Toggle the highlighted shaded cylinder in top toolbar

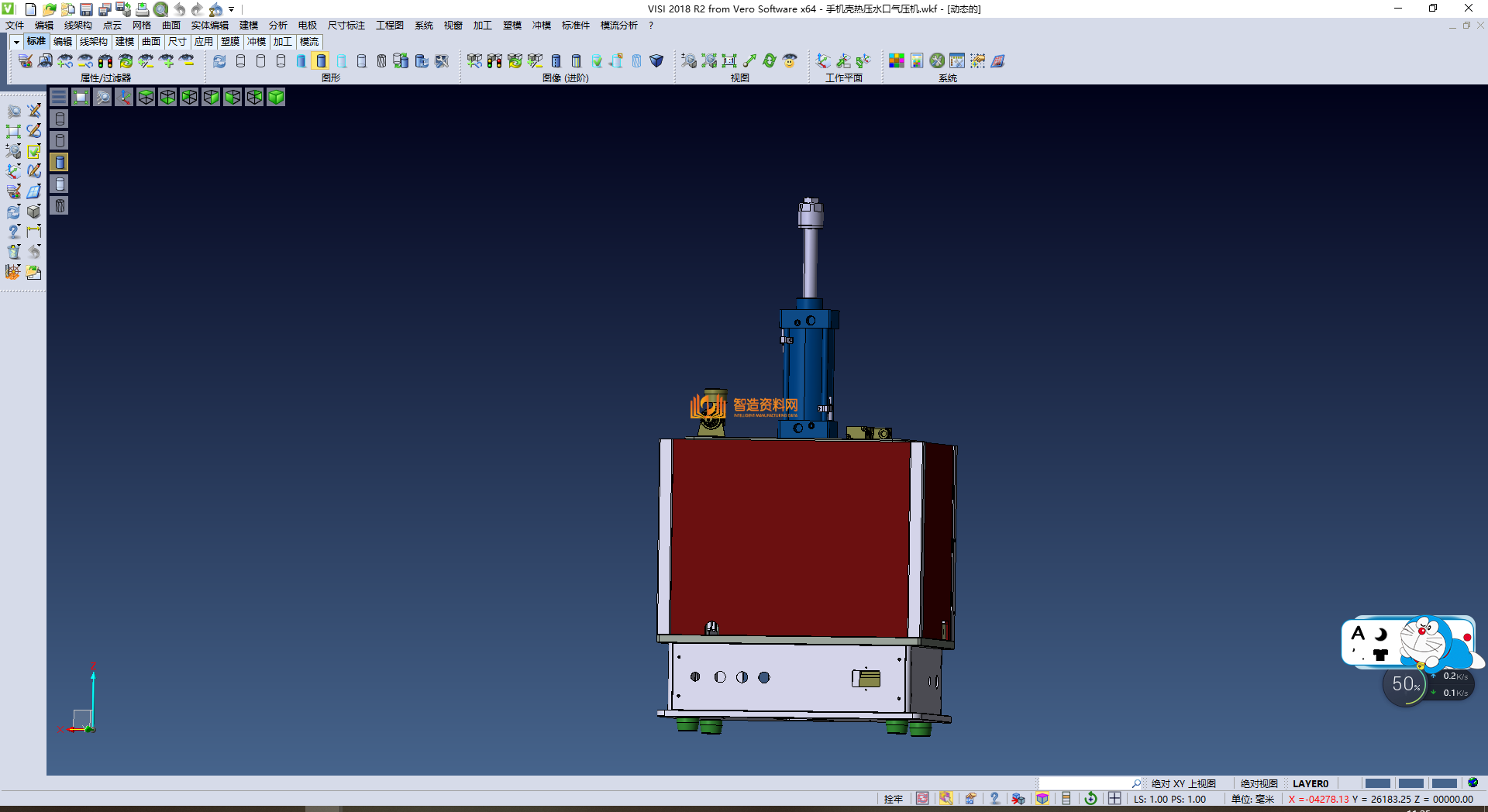pyautogui.click(x=321, y=61)
